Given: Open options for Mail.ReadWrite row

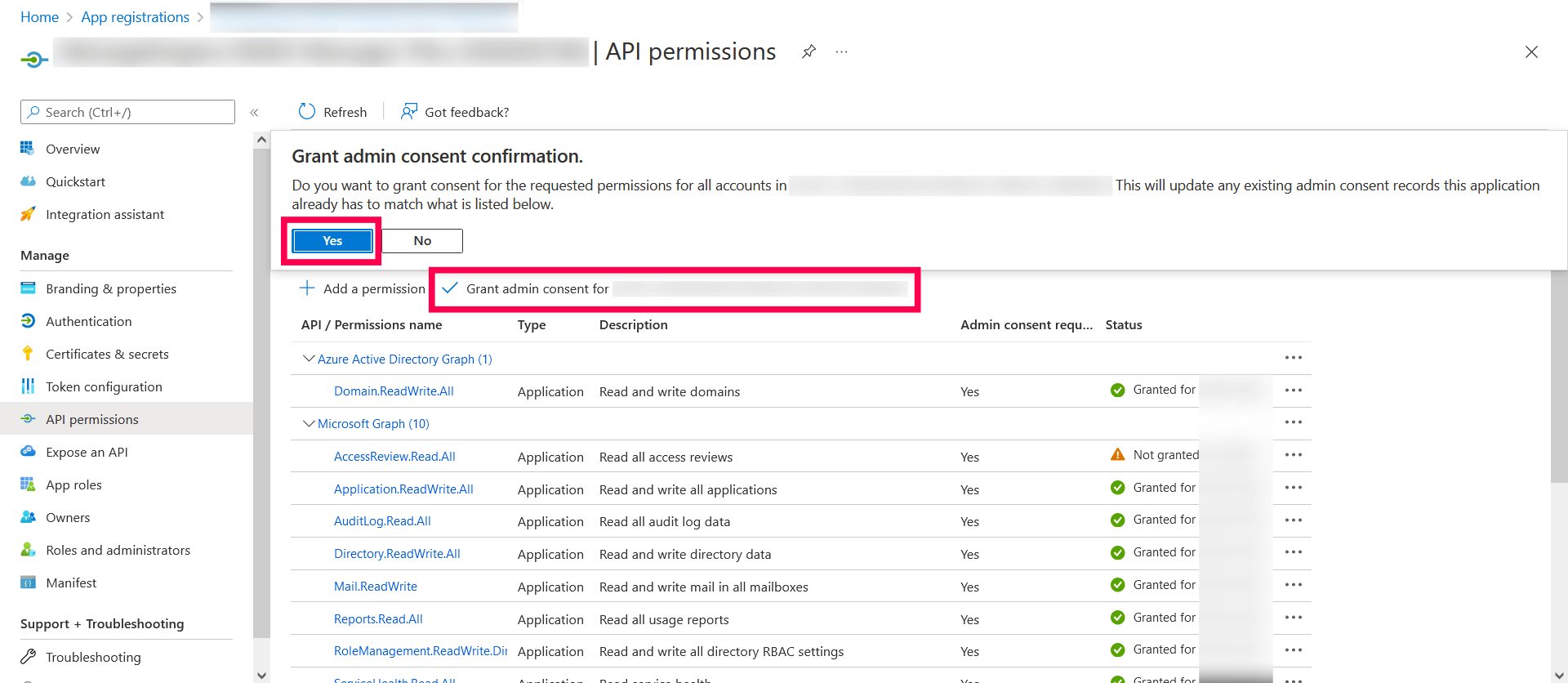Looking at the screenshot, I should 1293,585.
